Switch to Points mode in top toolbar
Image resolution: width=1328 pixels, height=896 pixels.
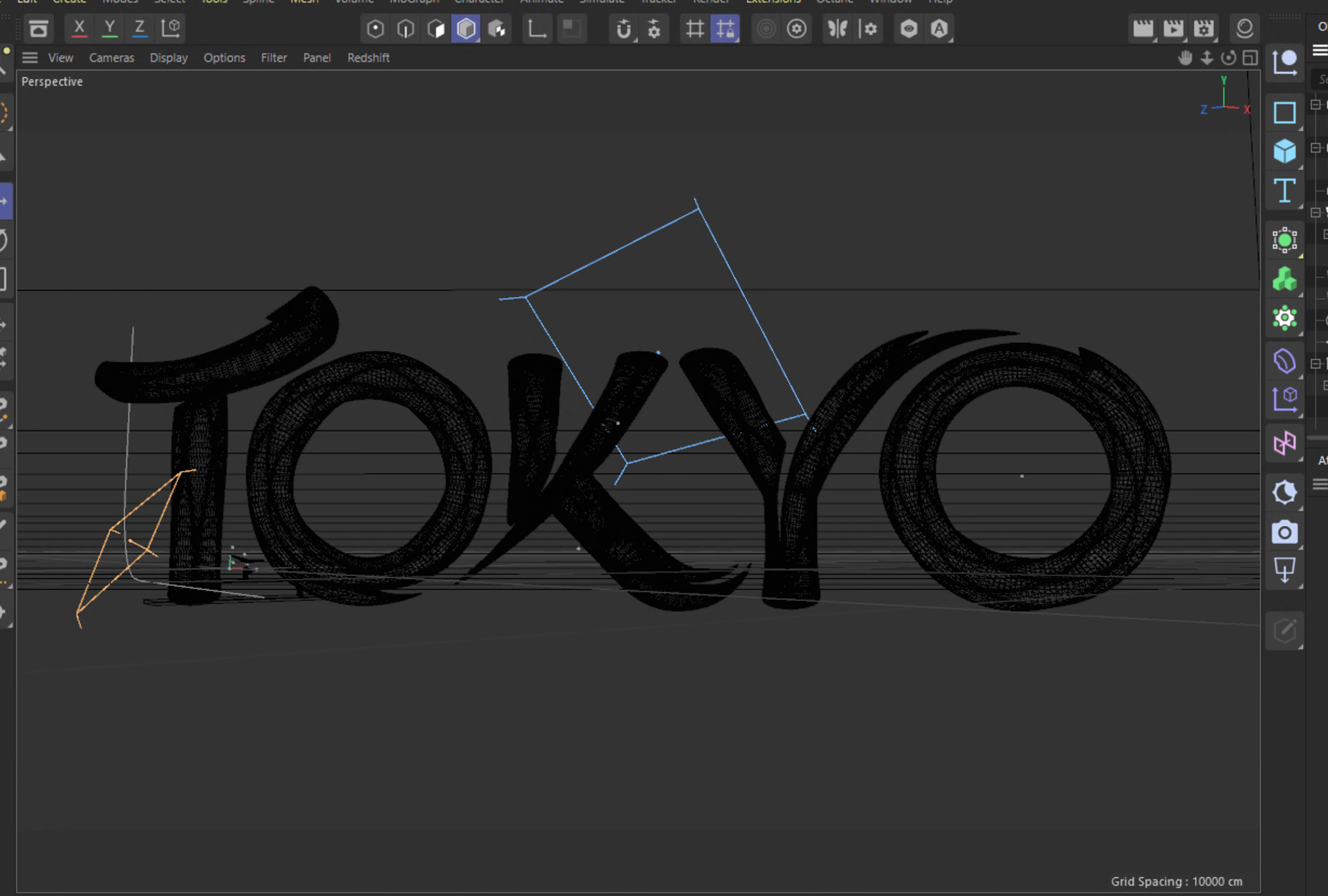(x=375, y=28)
